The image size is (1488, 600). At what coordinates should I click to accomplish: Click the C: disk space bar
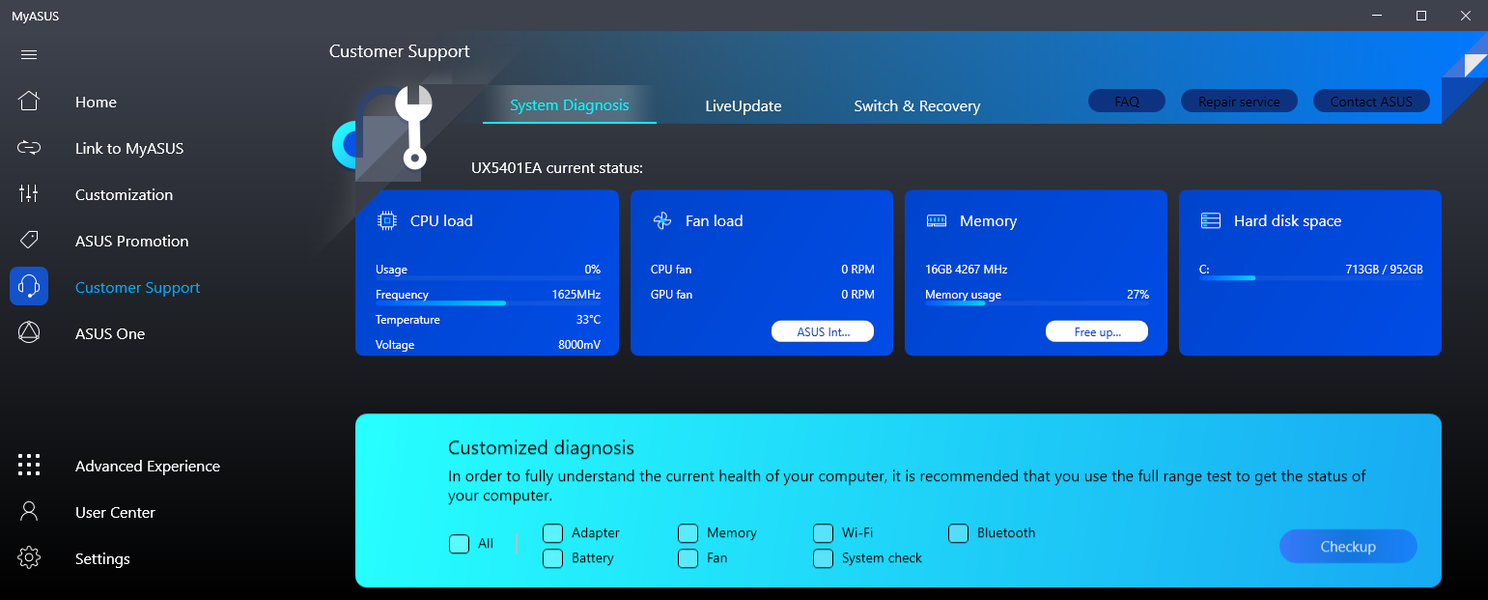pos(1311,278)
